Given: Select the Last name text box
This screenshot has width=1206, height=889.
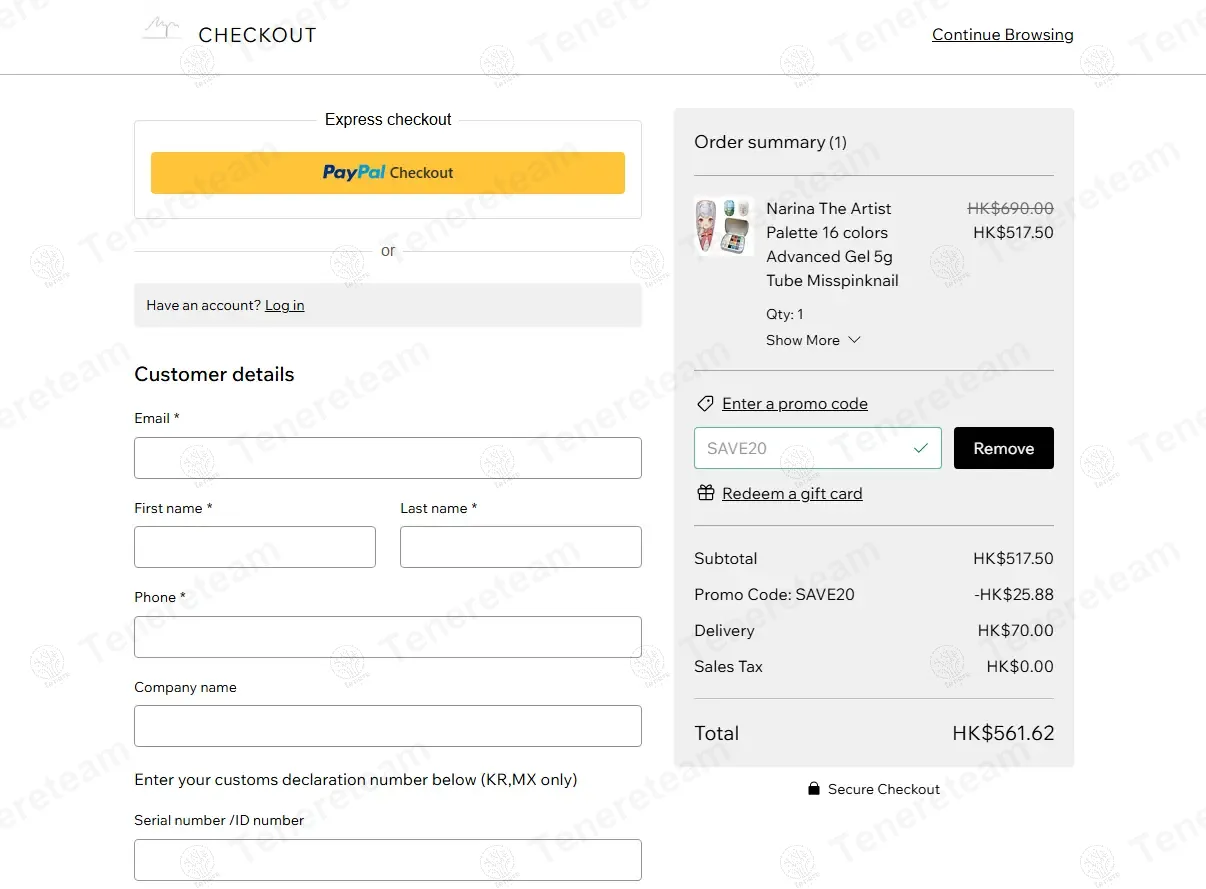Looking at the screenshot, I should (520, 547).
